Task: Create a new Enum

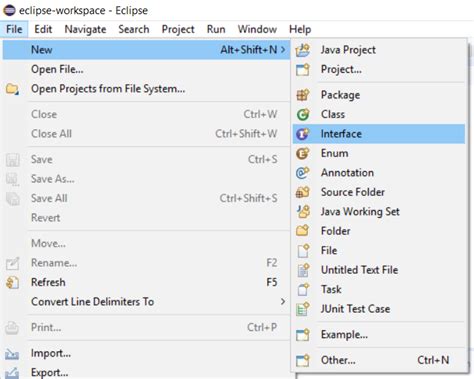Action: click(x=379, y=153)
